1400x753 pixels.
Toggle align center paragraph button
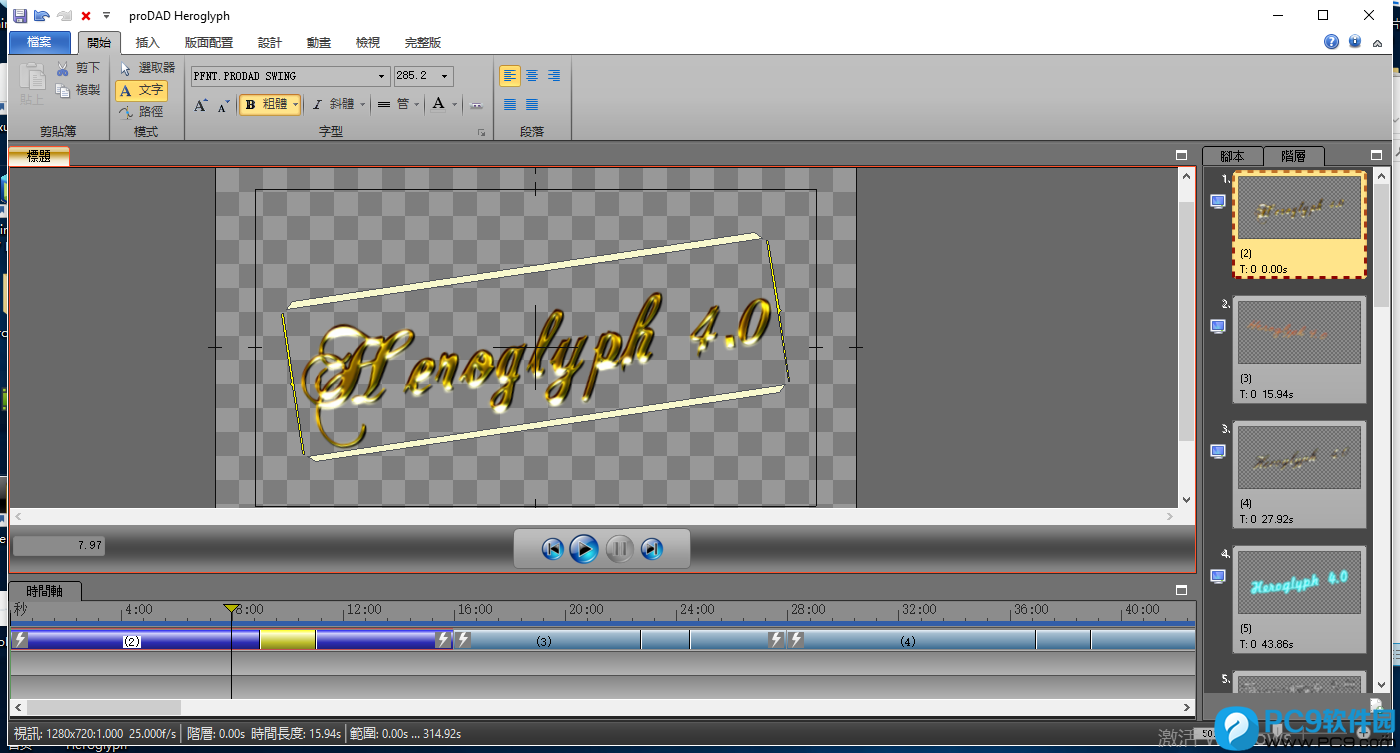tap(532, 76)
